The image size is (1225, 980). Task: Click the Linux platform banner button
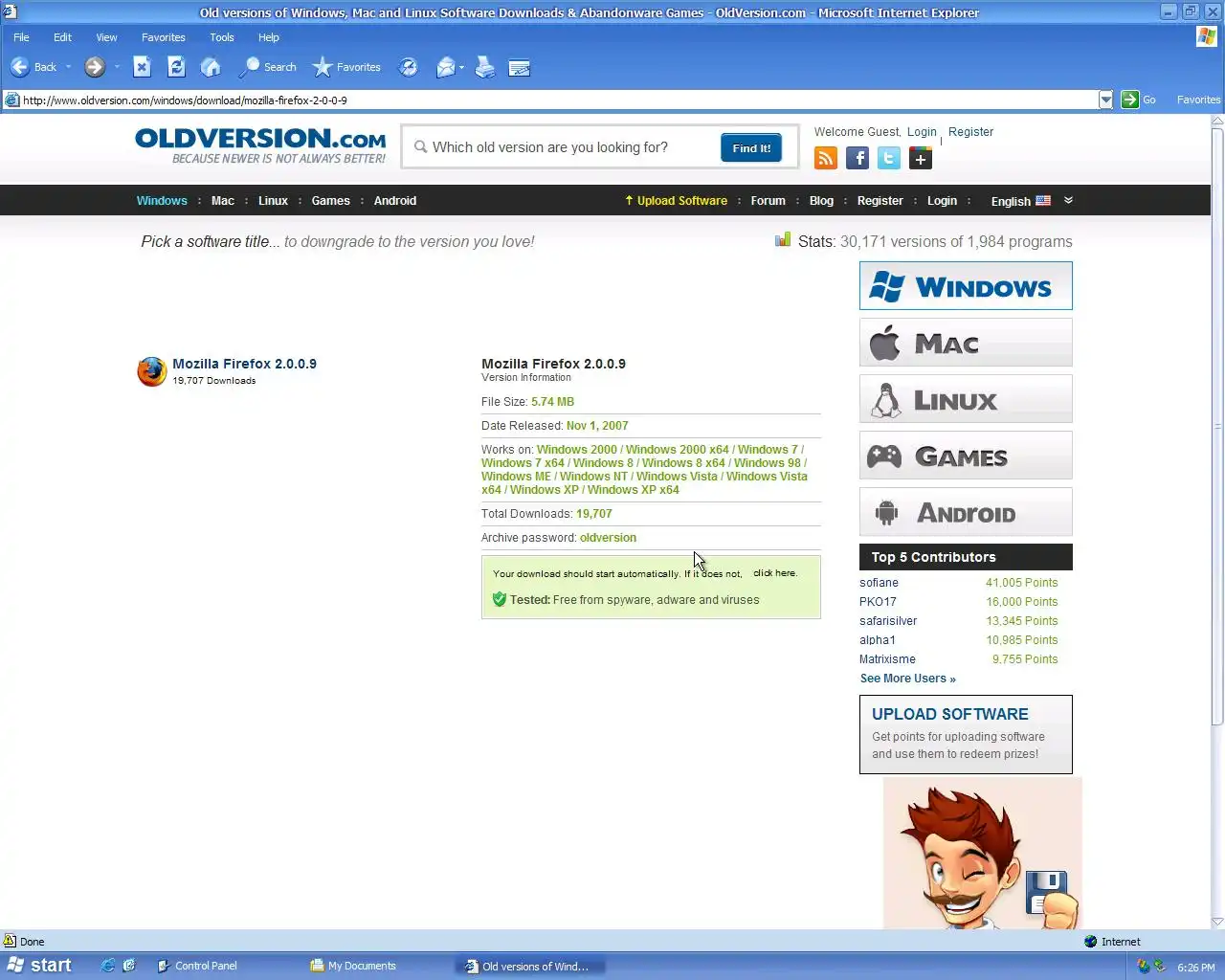click(966, 399)
